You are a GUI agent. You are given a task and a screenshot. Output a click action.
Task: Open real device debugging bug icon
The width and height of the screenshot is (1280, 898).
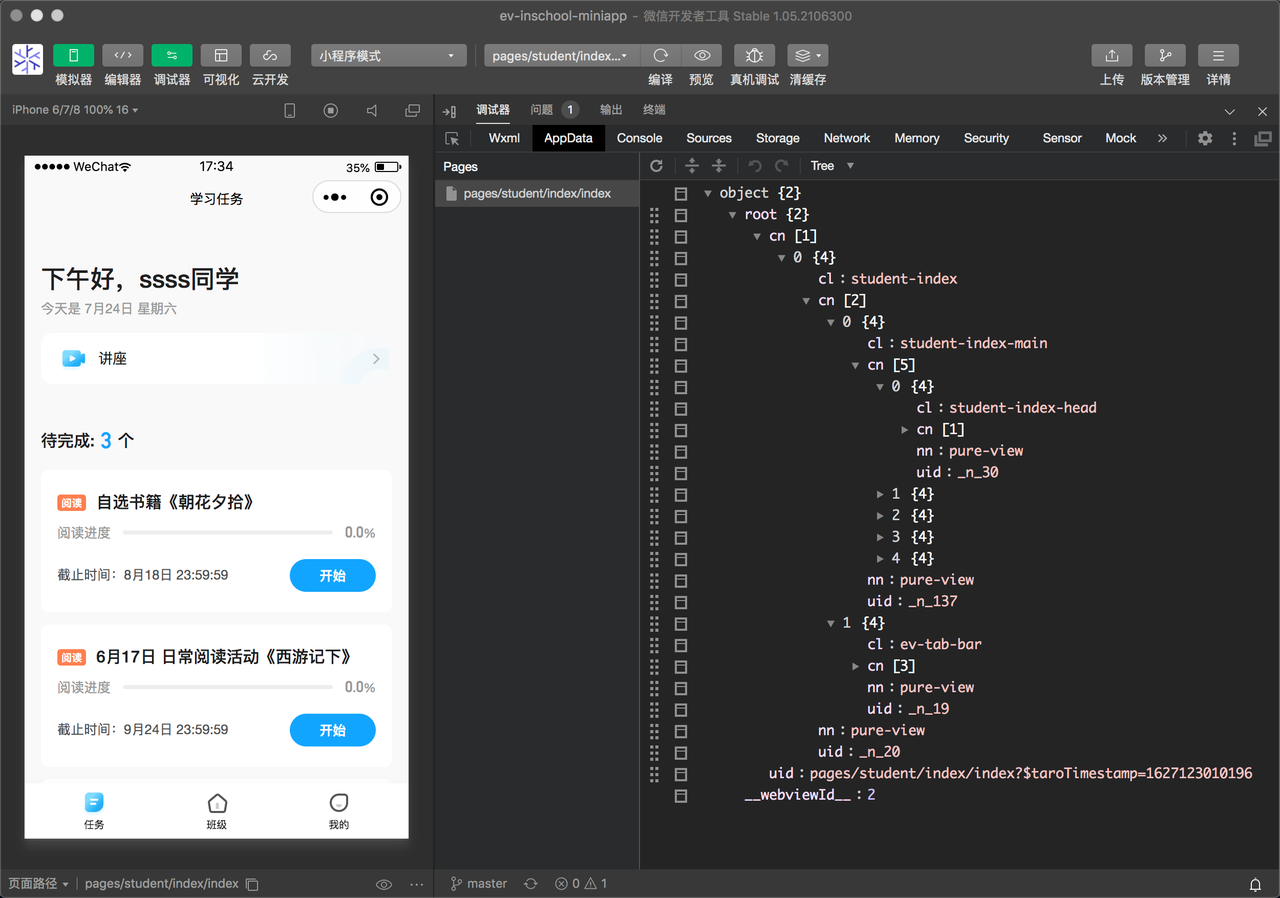pos(754,56)
